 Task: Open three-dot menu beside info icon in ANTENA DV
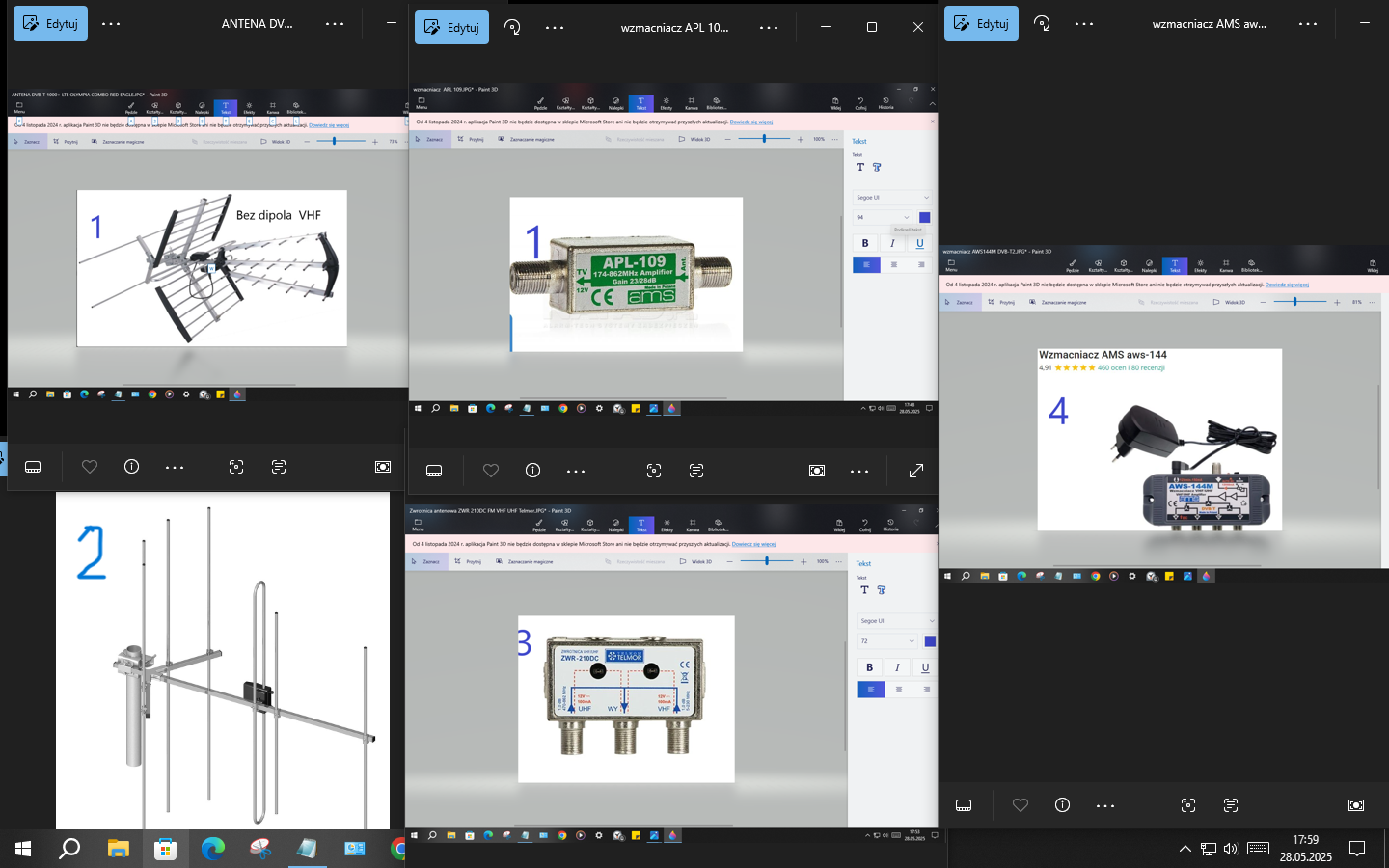(x=175, y=467)
